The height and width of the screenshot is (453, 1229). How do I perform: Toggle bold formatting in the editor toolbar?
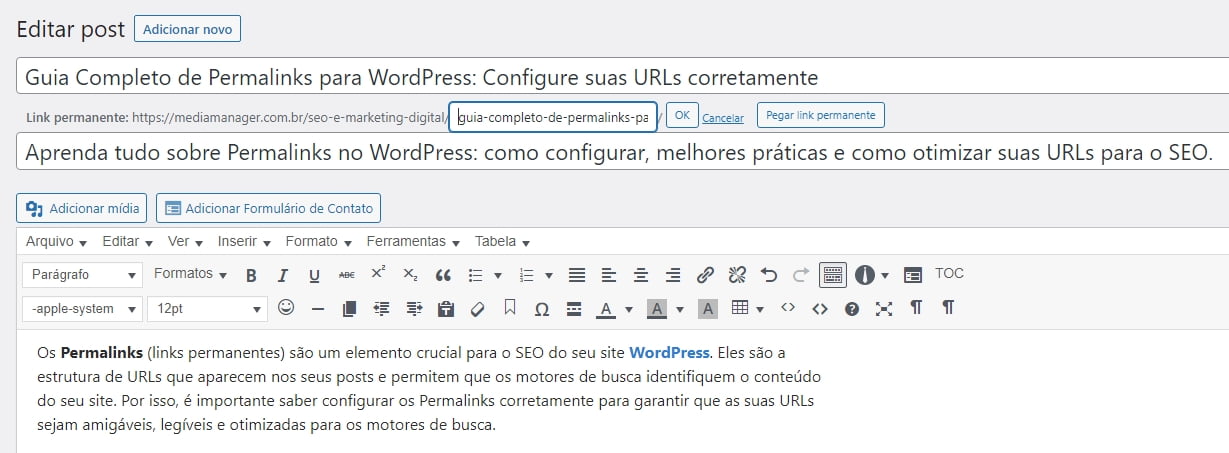(251, 275)
